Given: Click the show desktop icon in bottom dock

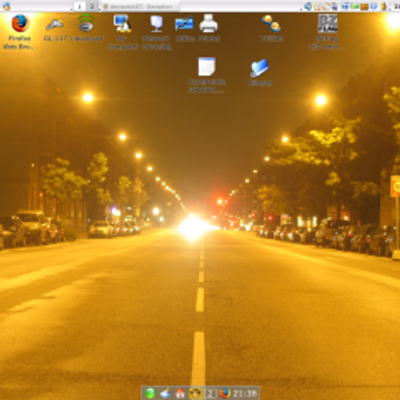Looking at the screenshot, I should [x=165, y=393].
